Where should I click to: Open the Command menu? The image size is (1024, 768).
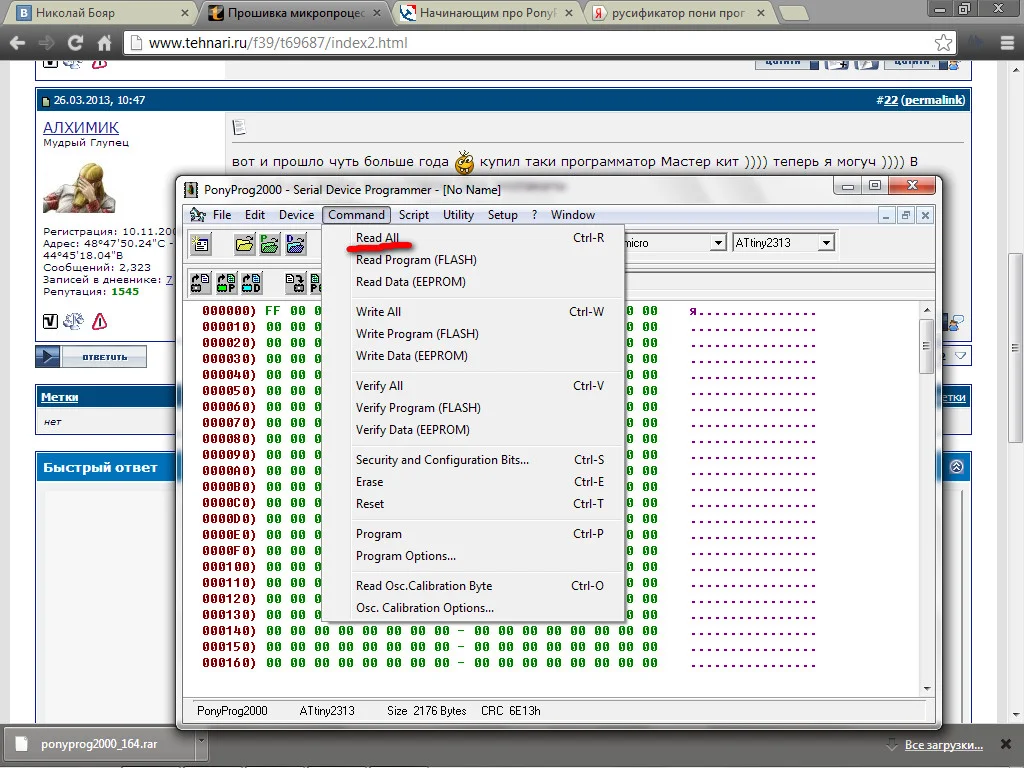[x=356, y=215]
